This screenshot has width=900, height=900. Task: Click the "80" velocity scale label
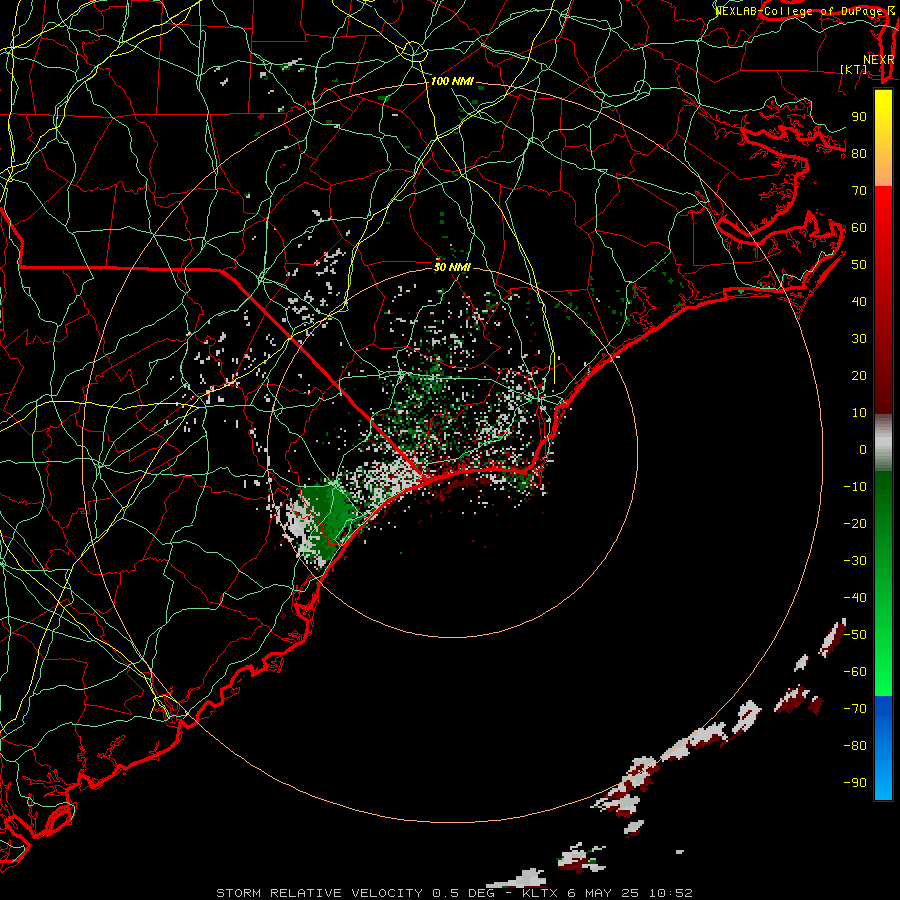tap(859, 153)
